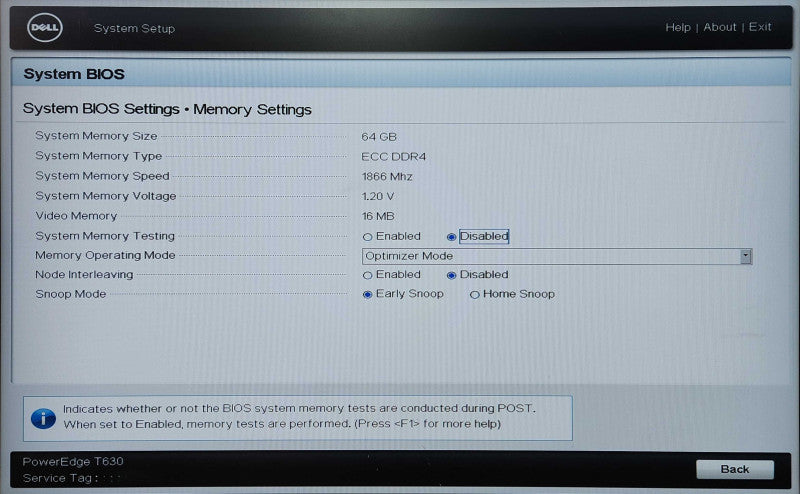Click the PowerEdge T630 model text
The width and height of the screenshot is (800, 494).
point(73,461)
